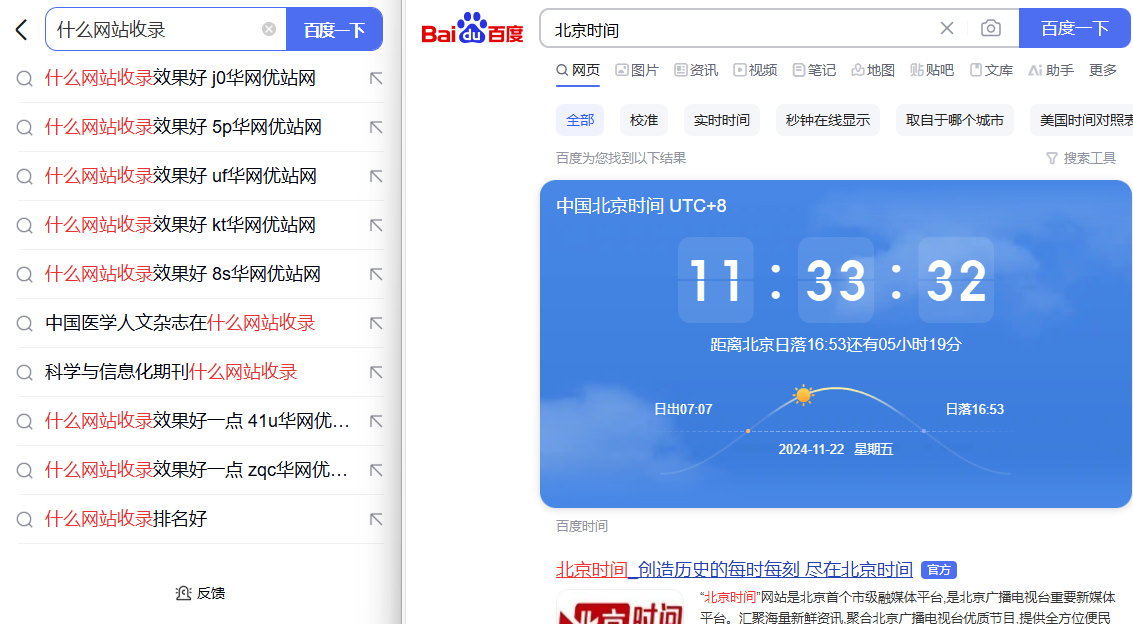Click the 官方 badge

click(939, 570)
